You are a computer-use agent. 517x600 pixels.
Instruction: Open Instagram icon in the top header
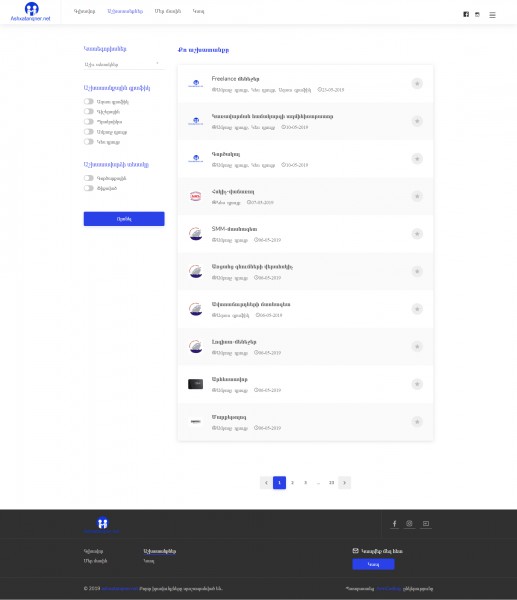[x=477, y=15]
